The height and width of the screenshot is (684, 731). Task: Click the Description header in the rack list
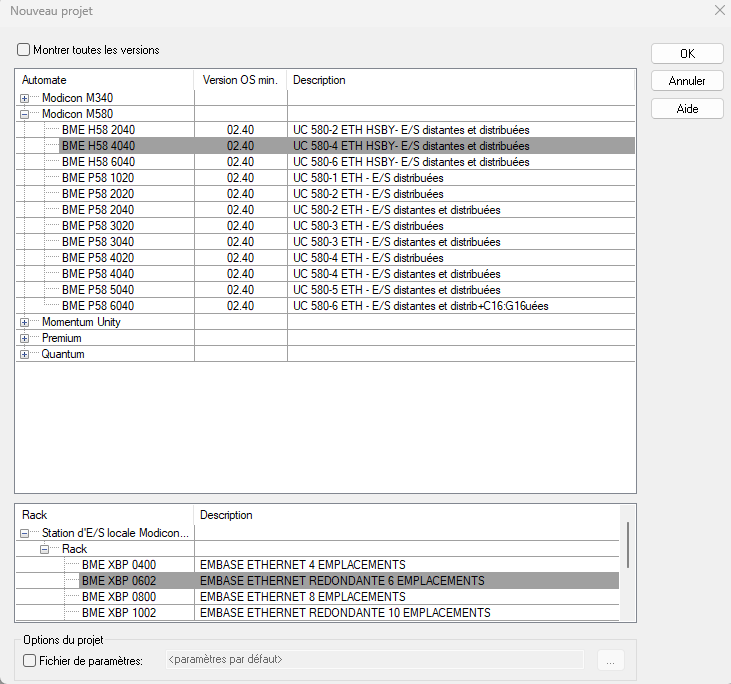click(407, 515)
